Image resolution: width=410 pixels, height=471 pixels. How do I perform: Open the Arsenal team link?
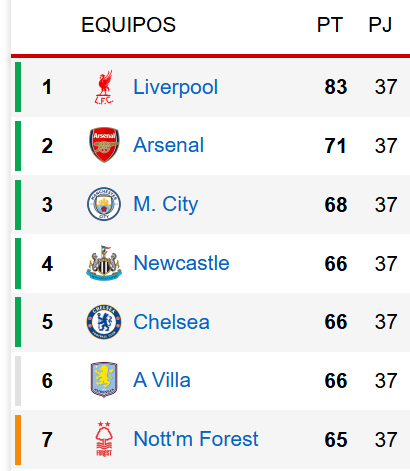[x=168, y=145]
